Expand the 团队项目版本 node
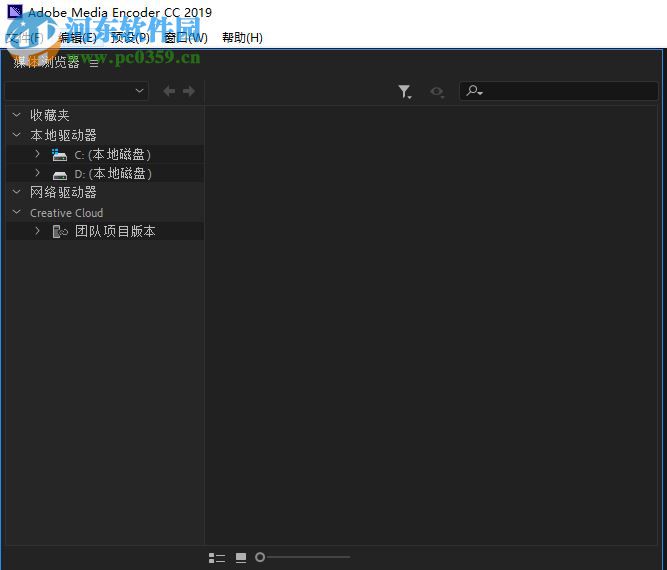Image resolution: width=667 pixels, height=570 pixels. coord(37,231)
